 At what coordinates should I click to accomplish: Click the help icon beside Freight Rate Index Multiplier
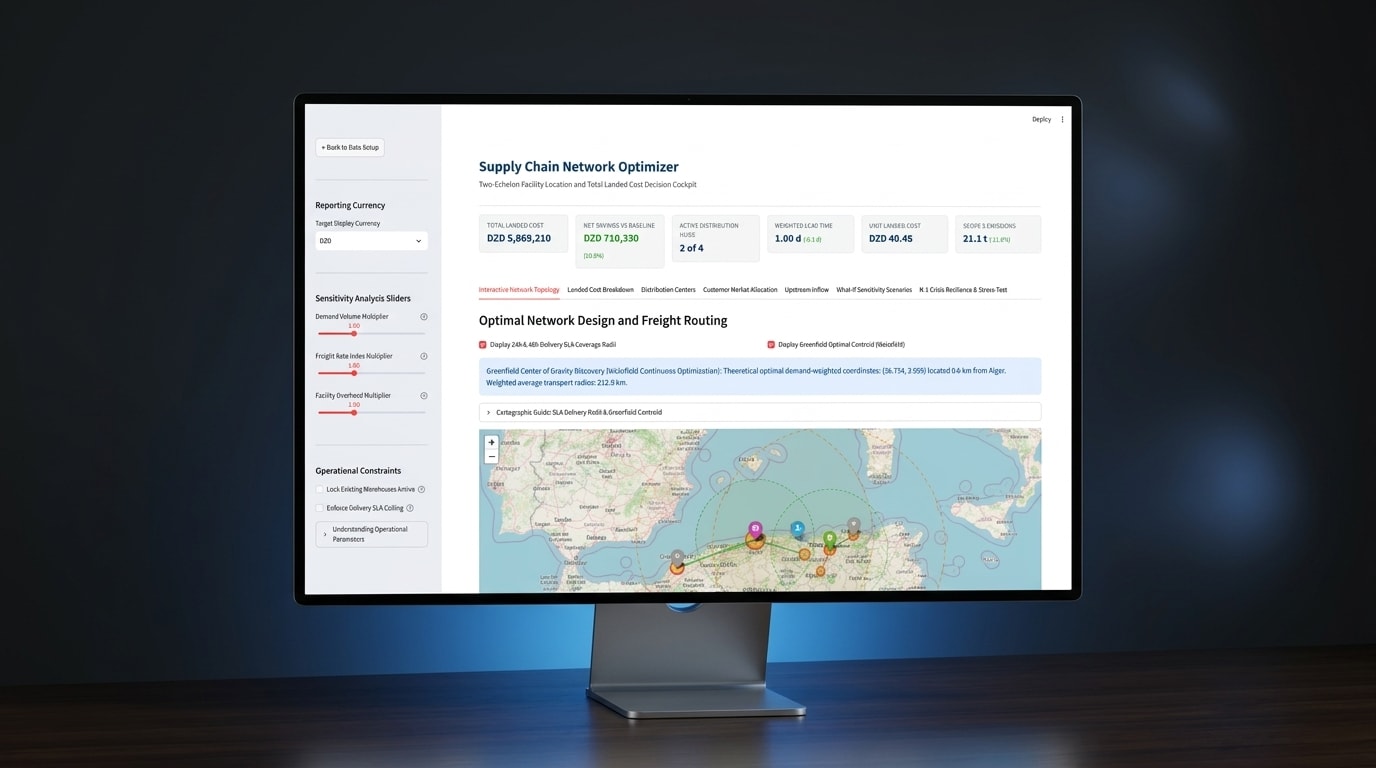[424, 356]
